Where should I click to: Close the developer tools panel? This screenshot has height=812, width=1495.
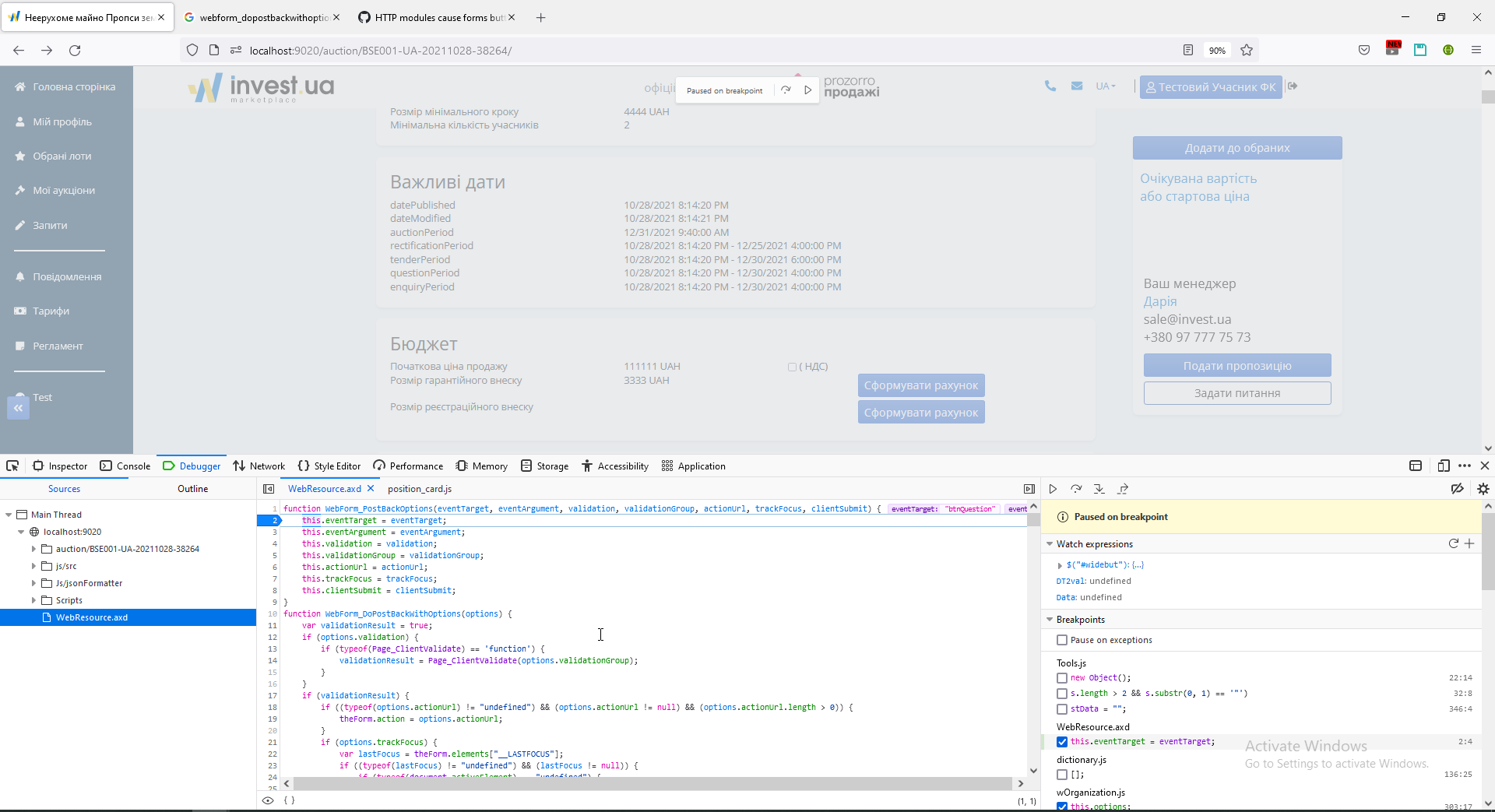click(x=1485, y=466)
